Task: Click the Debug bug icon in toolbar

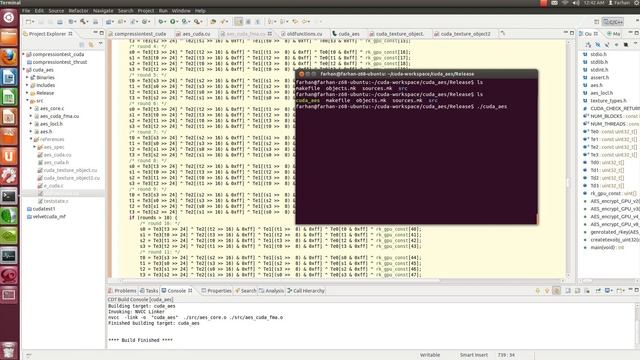Action: [162, 22]
